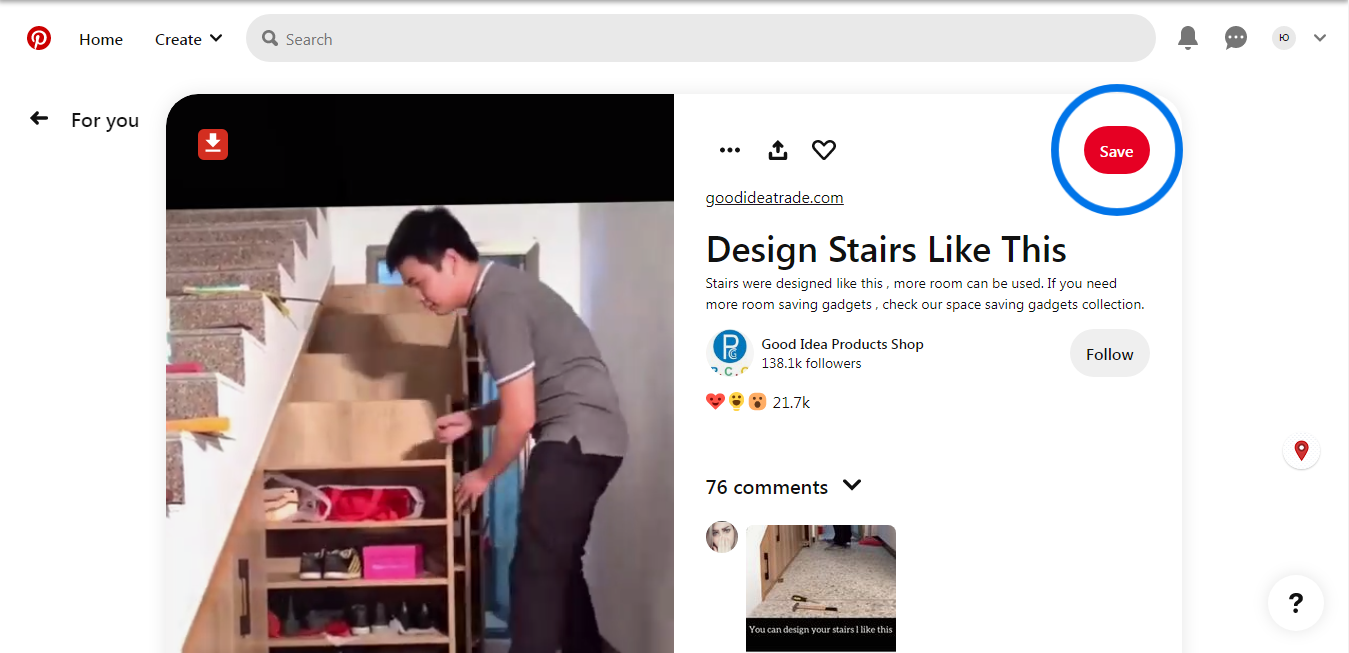Click the back arrow icon

(x=39, y=118)
